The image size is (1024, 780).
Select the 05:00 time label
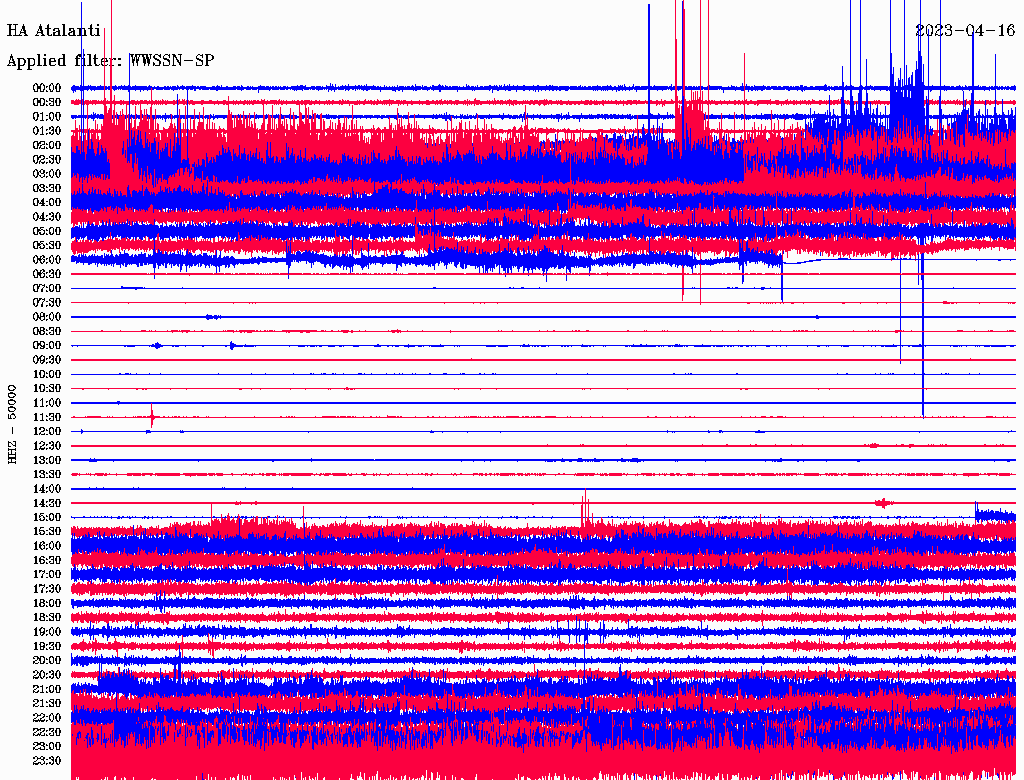[x=47, y=231]
